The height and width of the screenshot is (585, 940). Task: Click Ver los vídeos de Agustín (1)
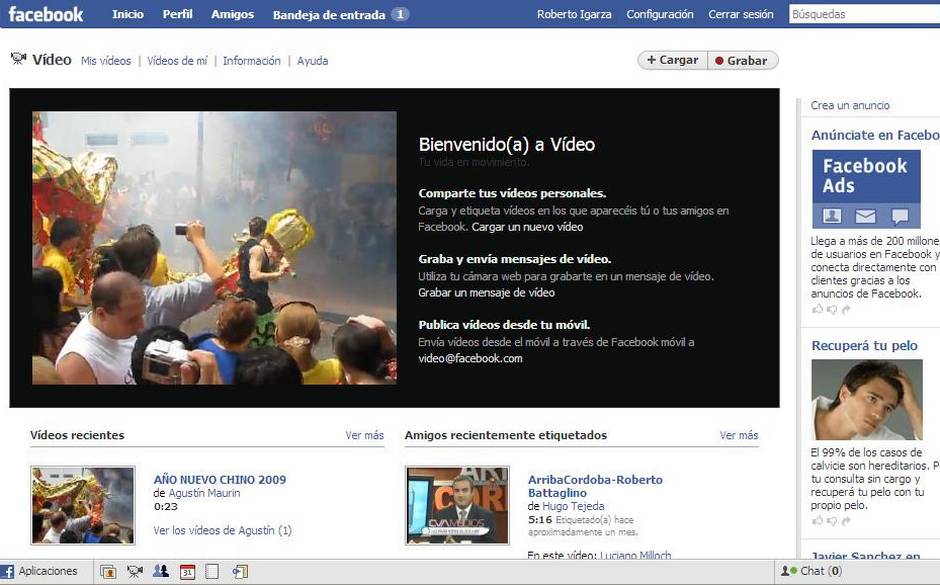[x=222, y=530]
